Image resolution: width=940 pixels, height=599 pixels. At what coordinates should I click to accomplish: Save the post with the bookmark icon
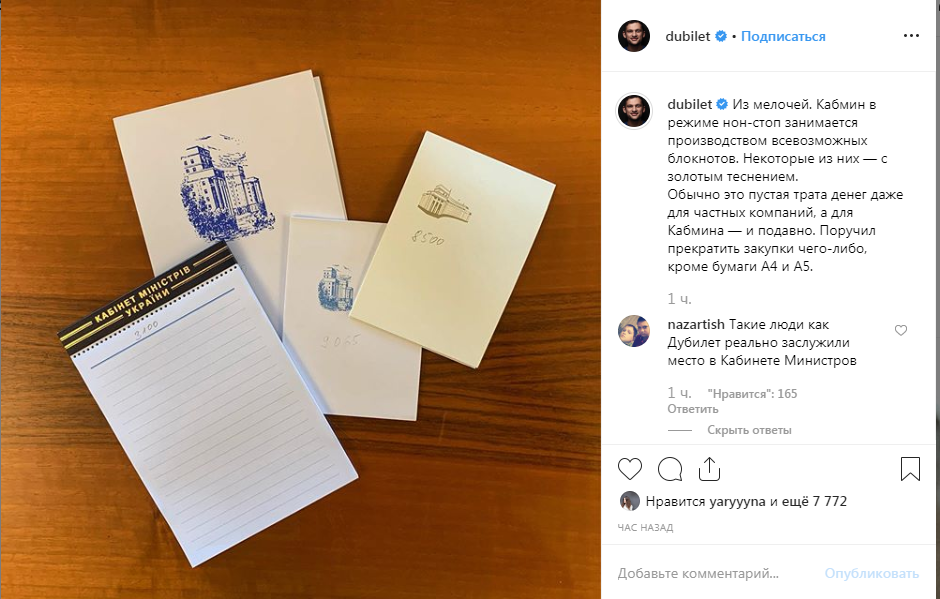(x=910, y=469)
